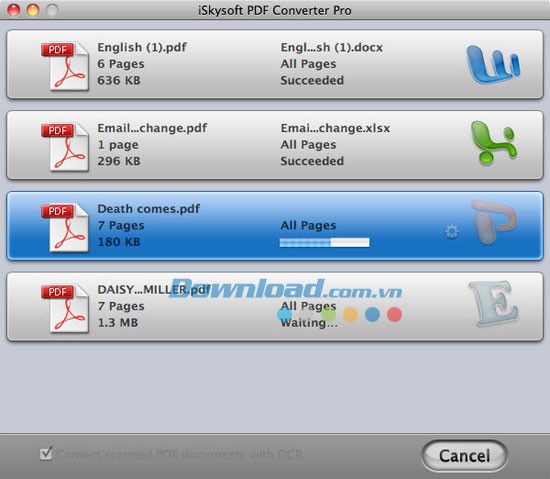Click the PDF icon for DAISY...MILLER.pdf
This screenshot has height=479, width=550.
pyautogui.click(x=65, y=308)
